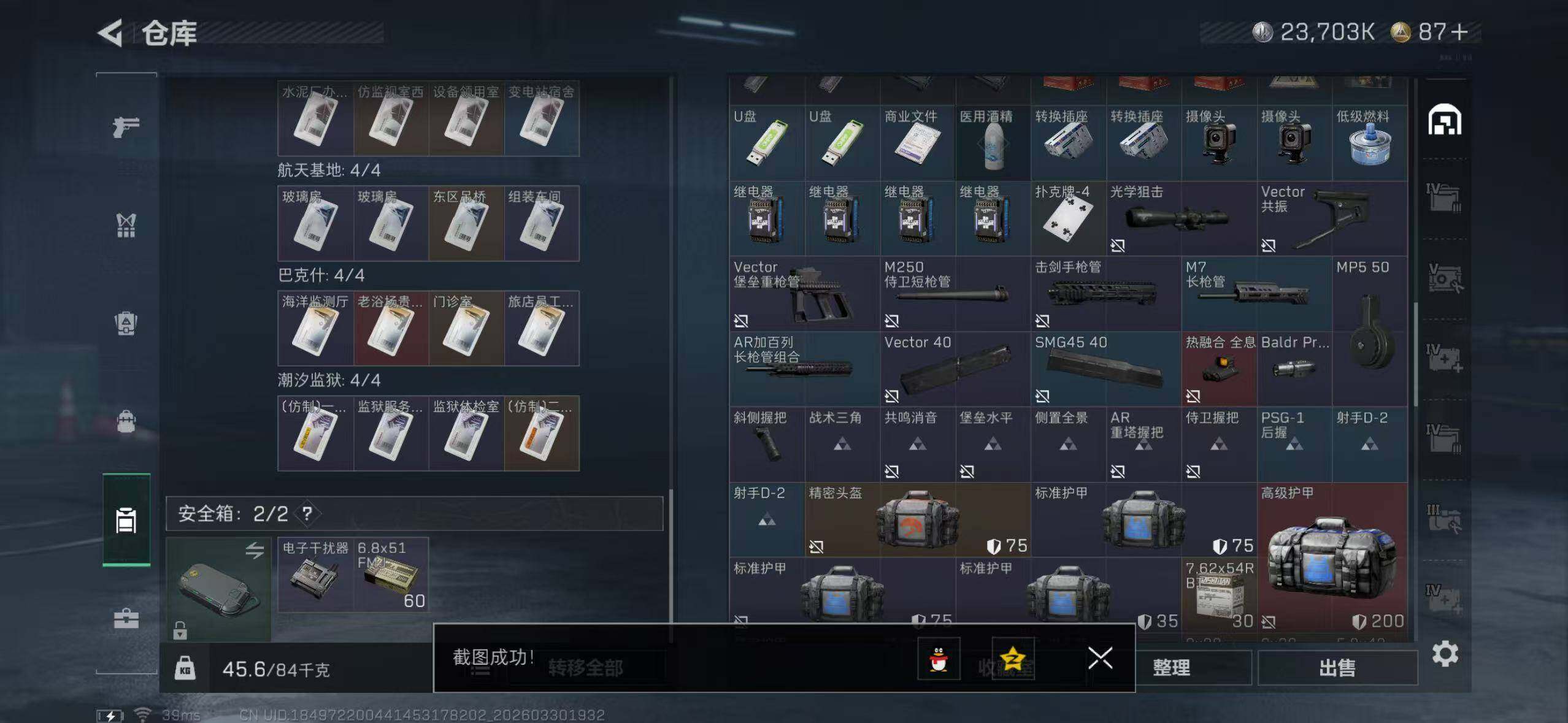Go back using the warehouse back arrow
1568x723 pixels.
(x=110, y=33)
